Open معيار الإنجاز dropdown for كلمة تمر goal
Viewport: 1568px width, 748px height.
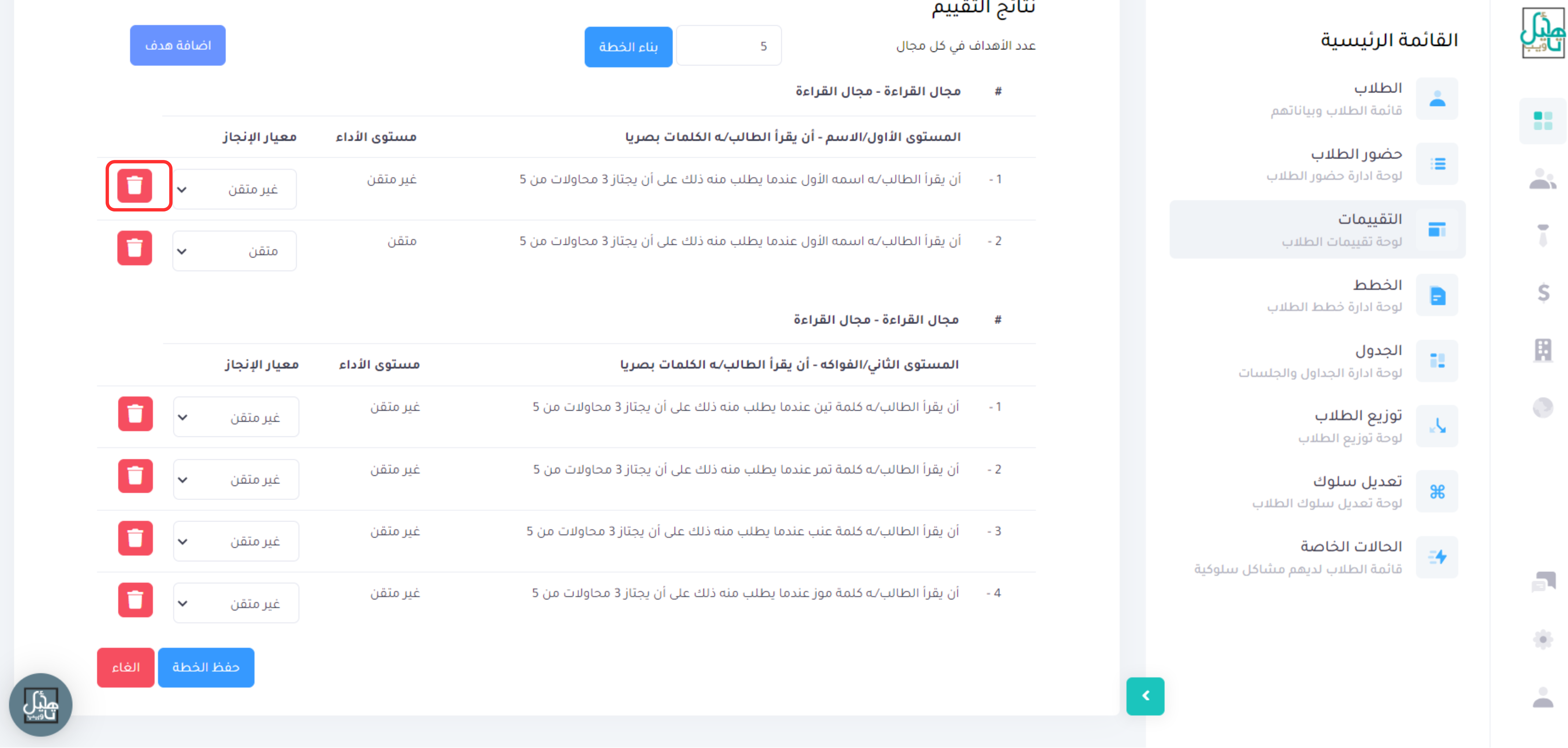(236, 480)
